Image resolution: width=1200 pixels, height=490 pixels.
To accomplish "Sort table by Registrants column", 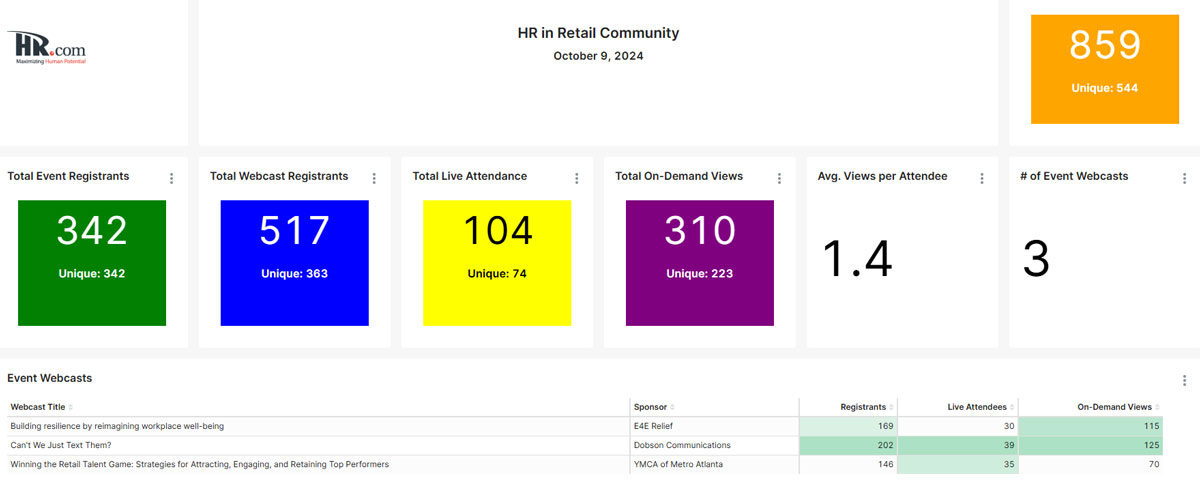I will pos(865,407).
